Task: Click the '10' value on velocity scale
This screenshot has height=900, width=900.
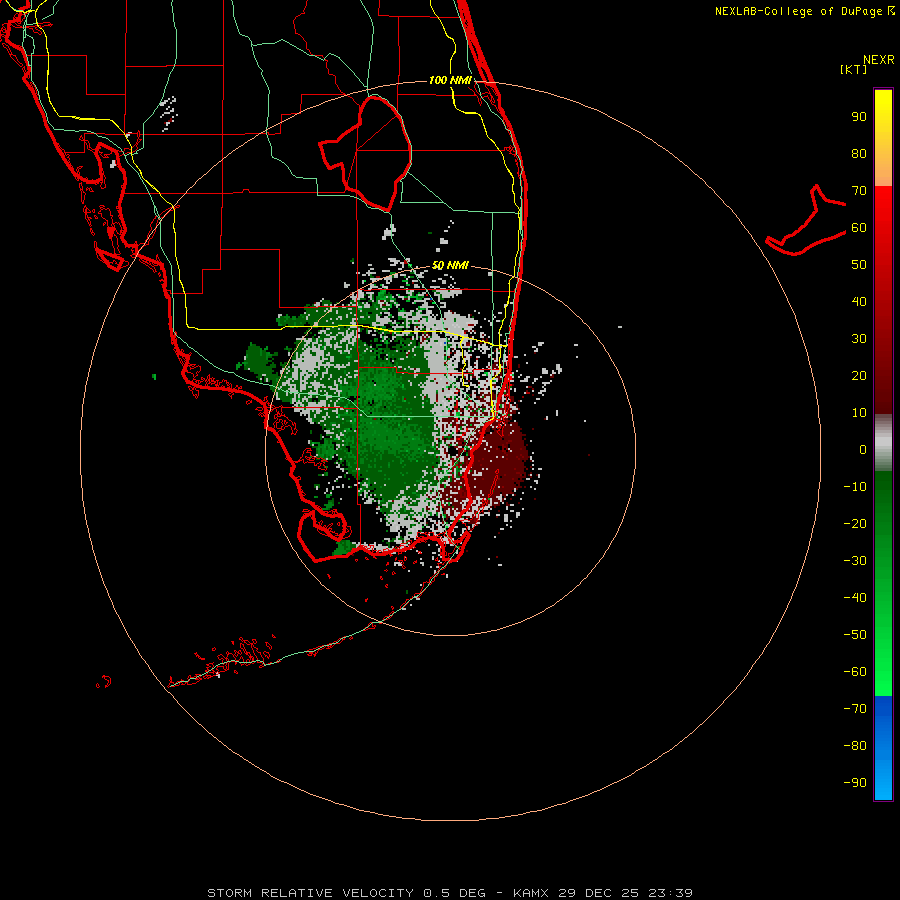Action: click(x=859, y=413)
